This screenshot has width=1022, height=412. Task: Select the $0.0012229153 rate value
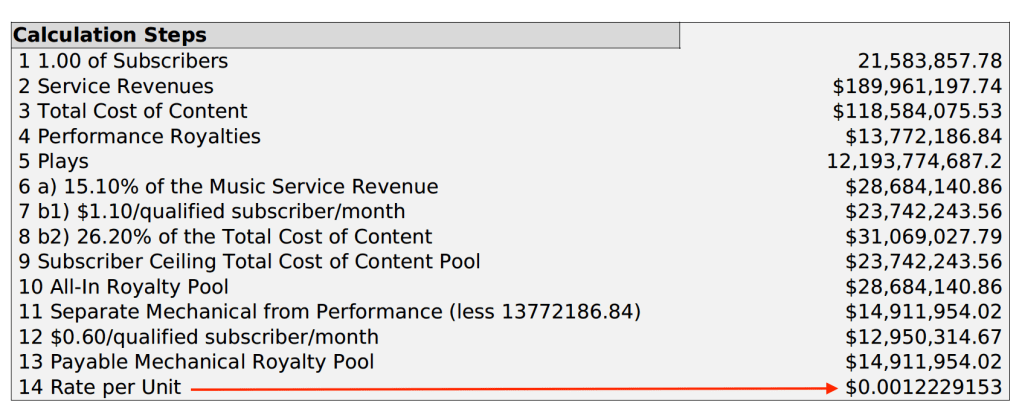(923, 387)
